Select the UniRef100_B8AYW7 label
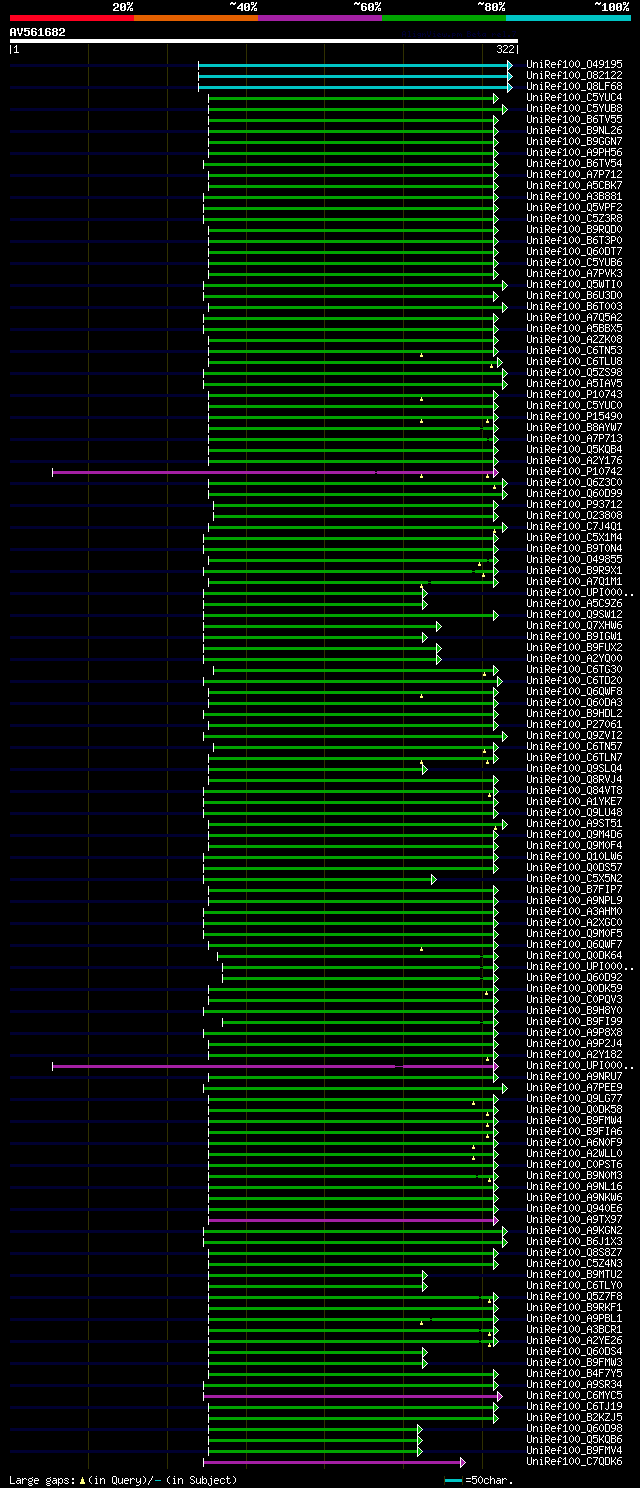 tap(575, 427)
